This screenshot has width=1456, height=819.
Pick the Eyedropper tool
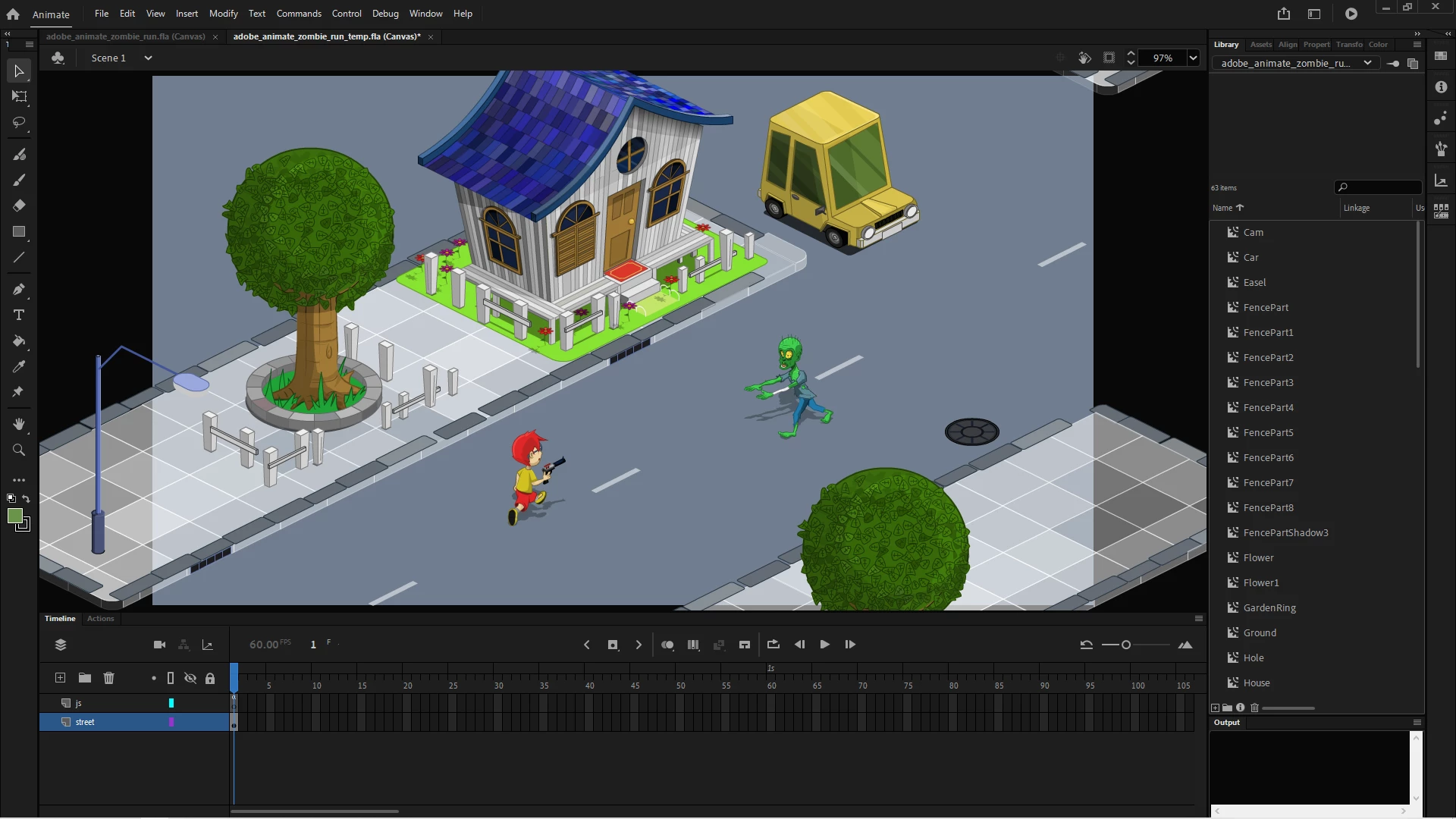[19, 367]
